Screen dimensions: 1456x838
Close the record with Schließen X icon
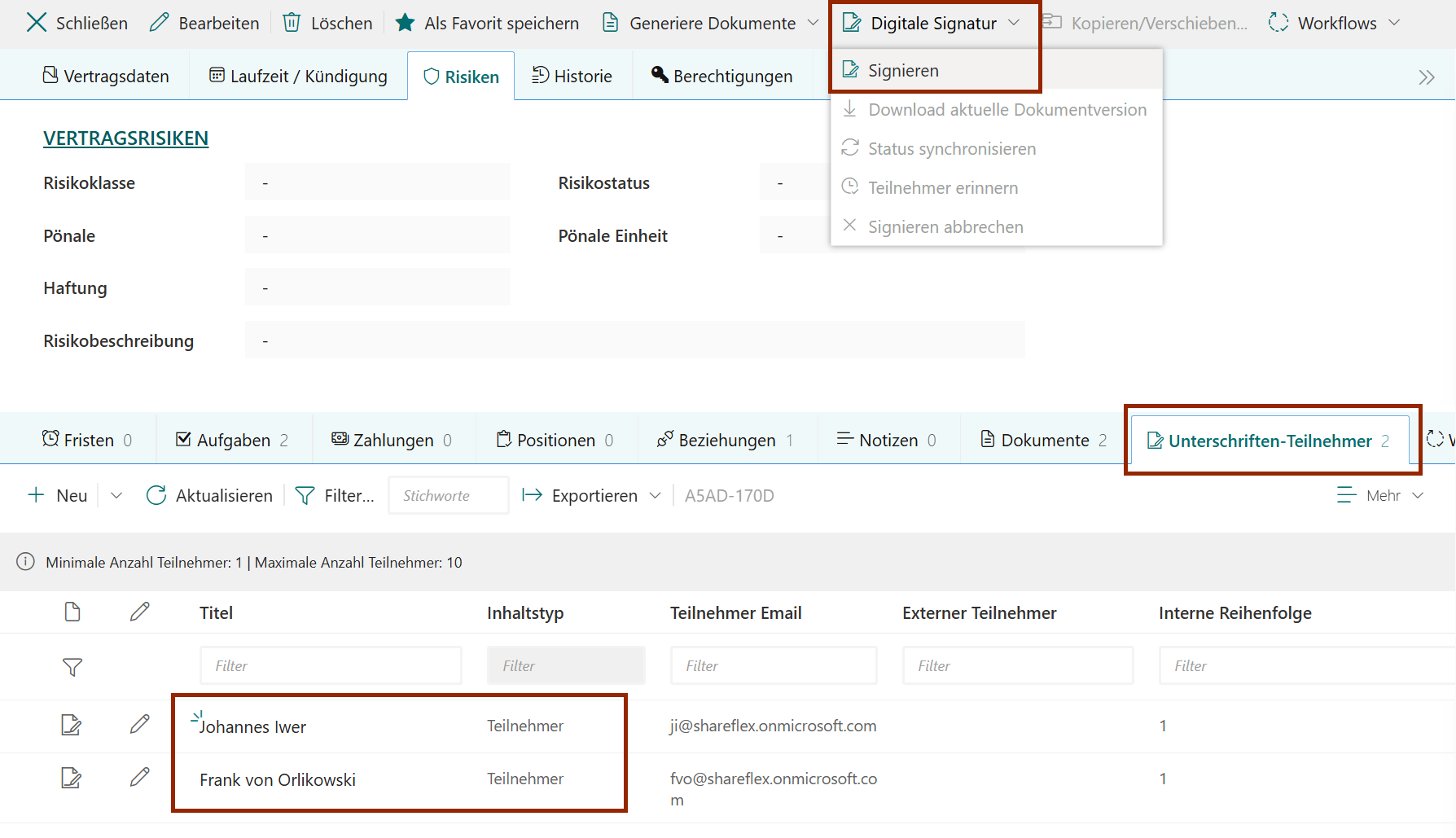point(37,23)
